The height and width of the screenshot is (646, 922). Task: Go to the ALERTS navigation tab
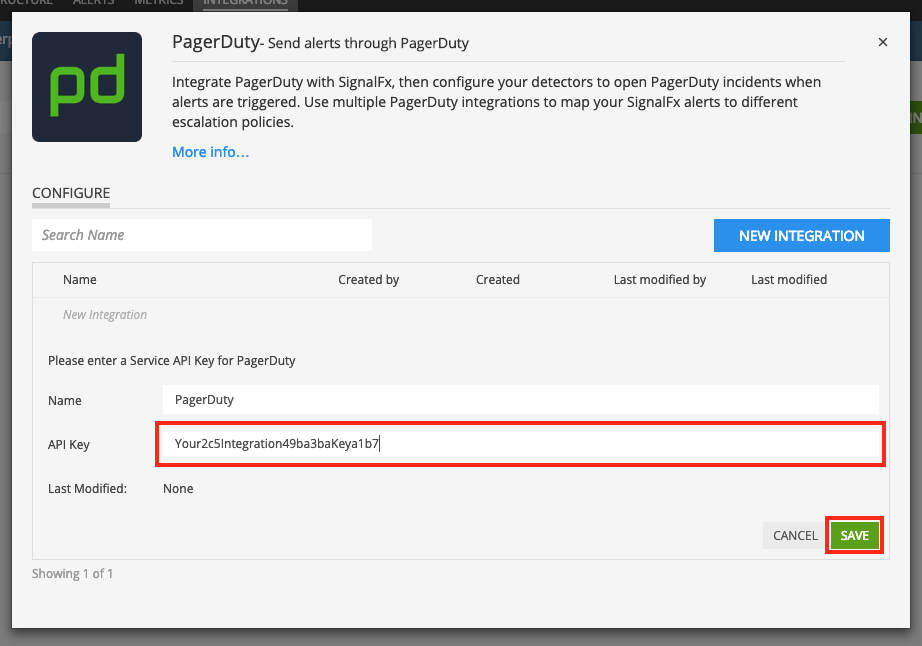point(94,3)
